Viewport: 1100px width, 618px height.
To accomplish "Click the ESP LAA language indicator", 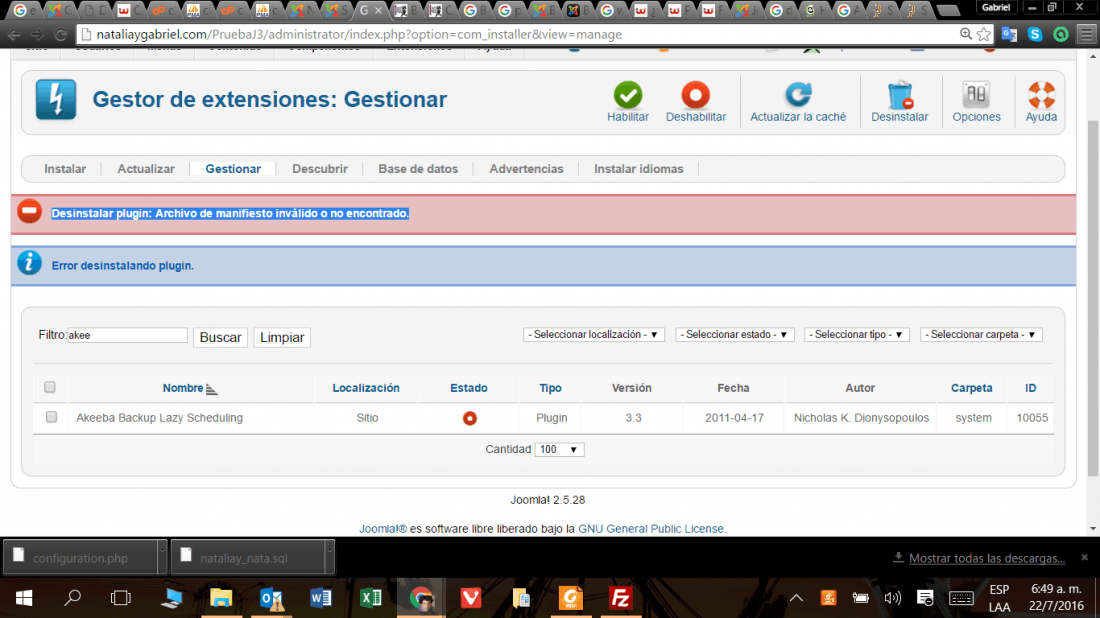I will pos(999,598).
